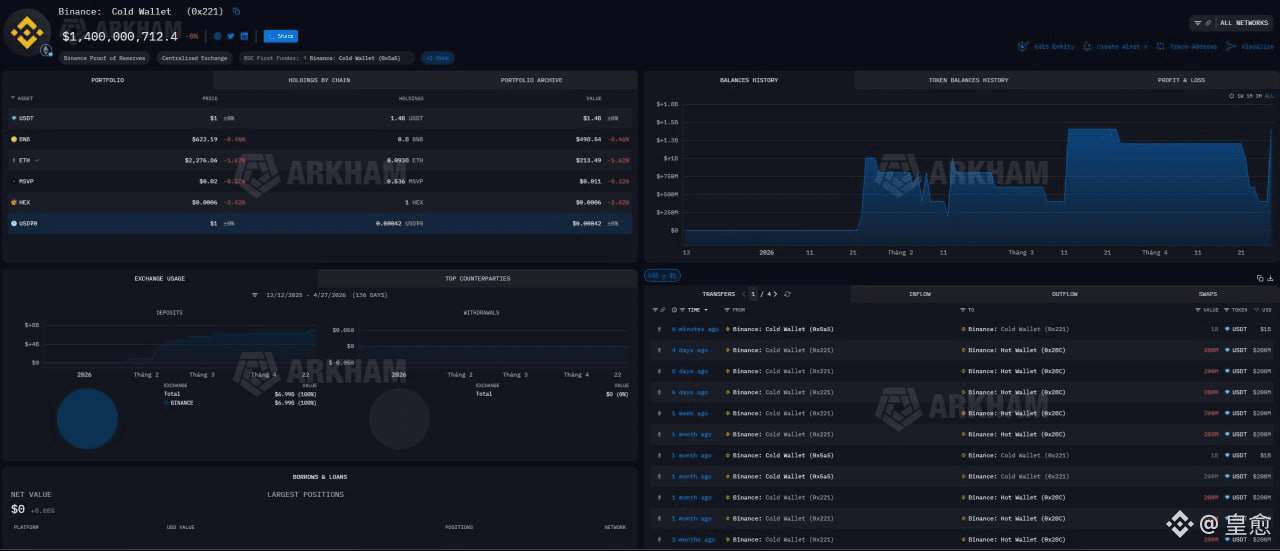Switch to the Holdings By Chain tab
Viewport: 1280px width, 551px height.
pyautogui.click(x=319, y=80)
